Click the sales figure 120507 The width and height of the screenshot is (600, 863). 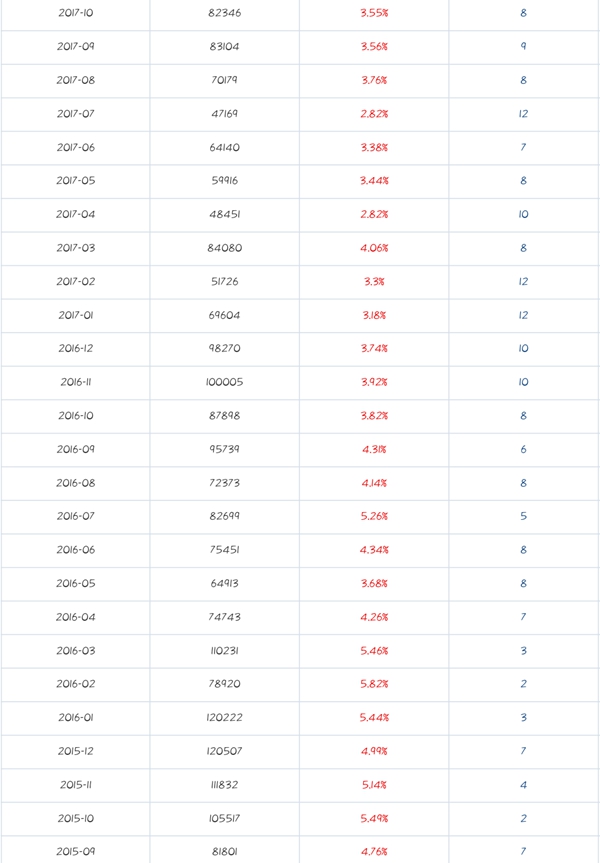click(224, 751)
